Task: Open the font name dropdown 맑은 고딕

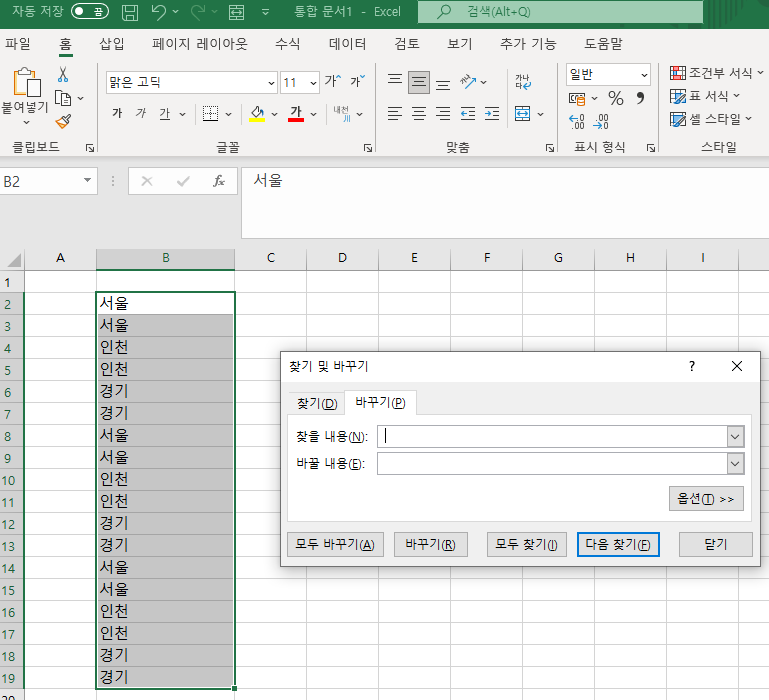Action: (271, 83)
